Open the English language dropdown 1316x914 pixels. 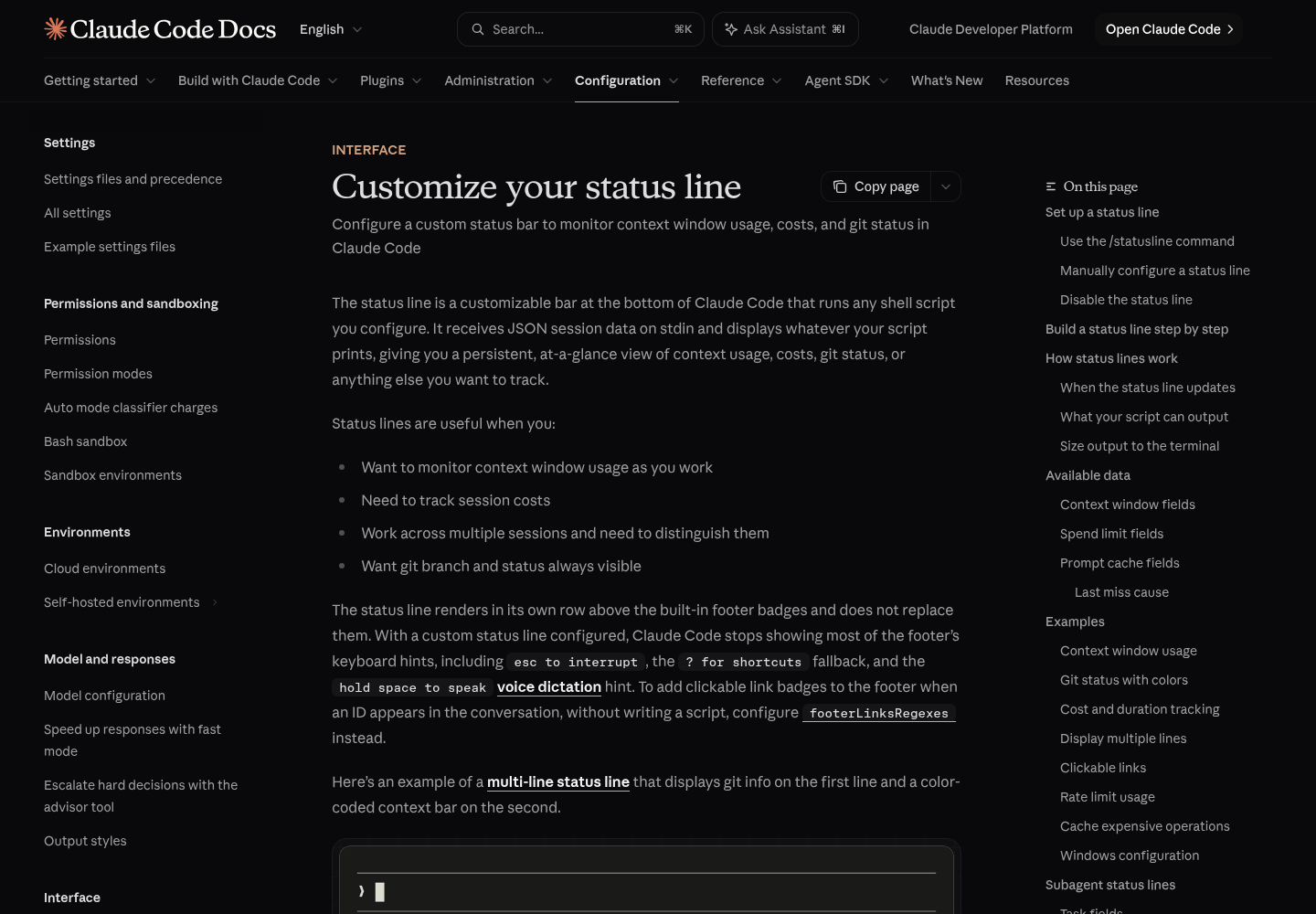(331, 29)
